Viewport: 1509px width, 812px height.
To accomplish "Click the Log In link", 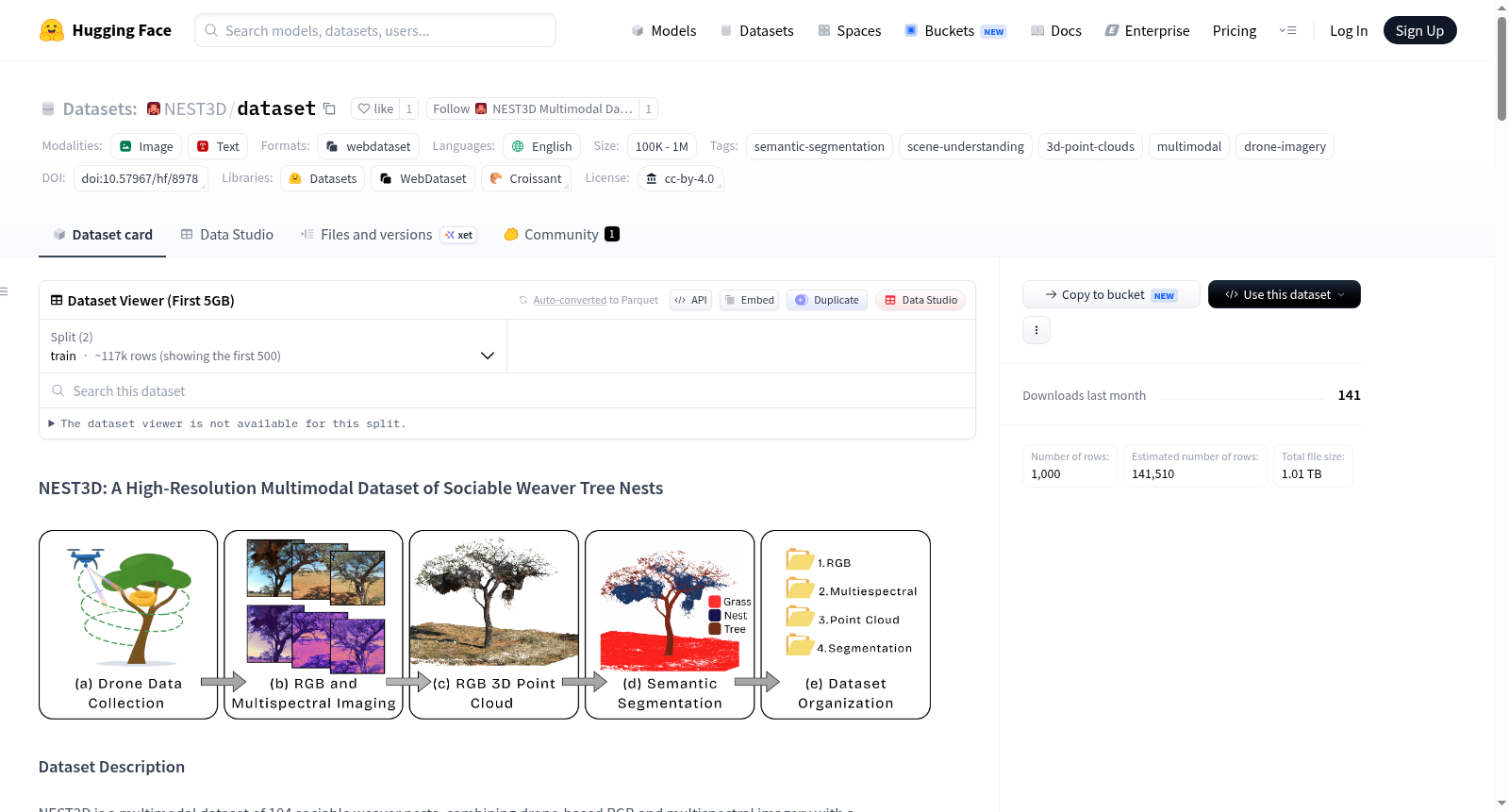I will tap(1349, 30).
